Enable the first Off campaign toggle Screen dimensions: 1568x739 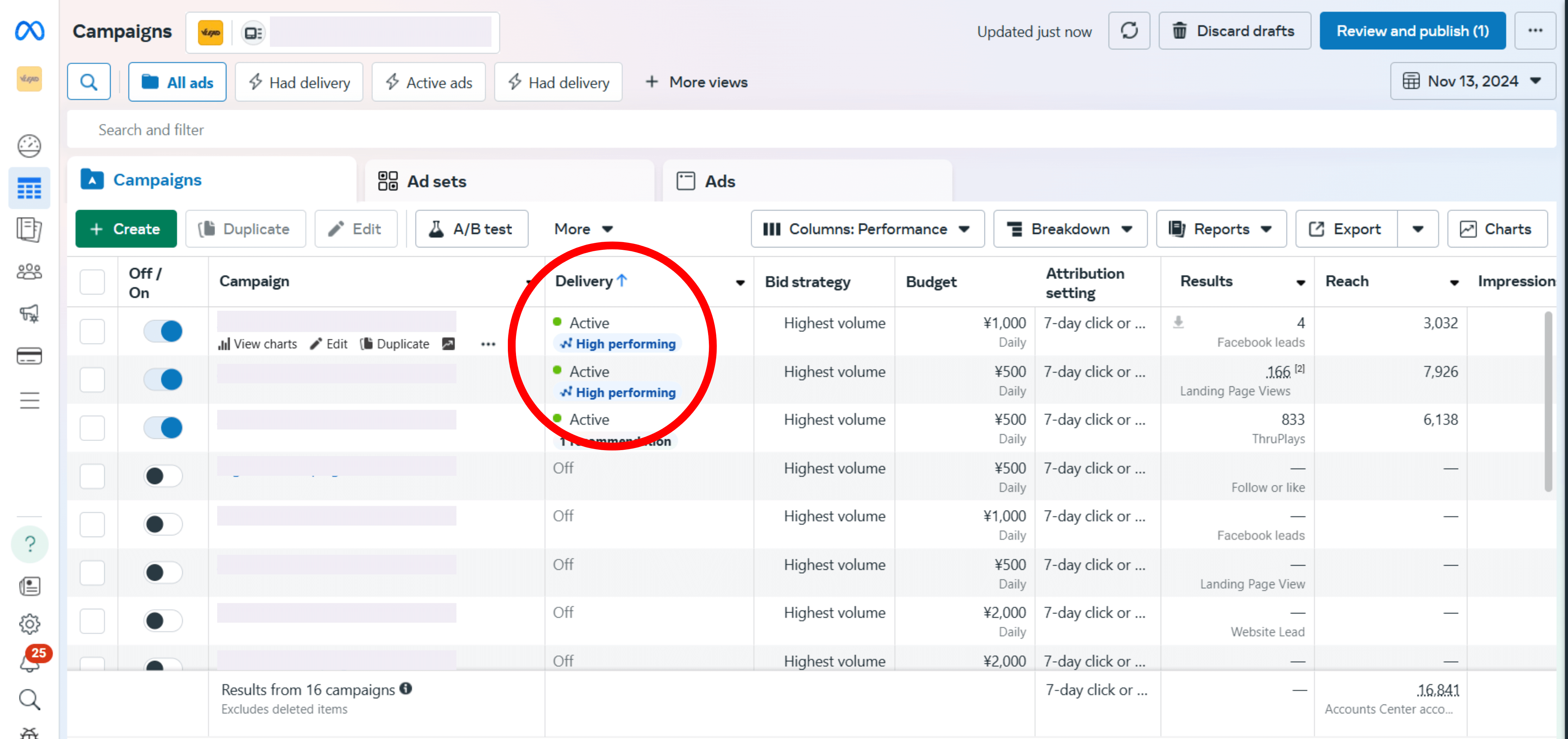click(x=163, y=475)
